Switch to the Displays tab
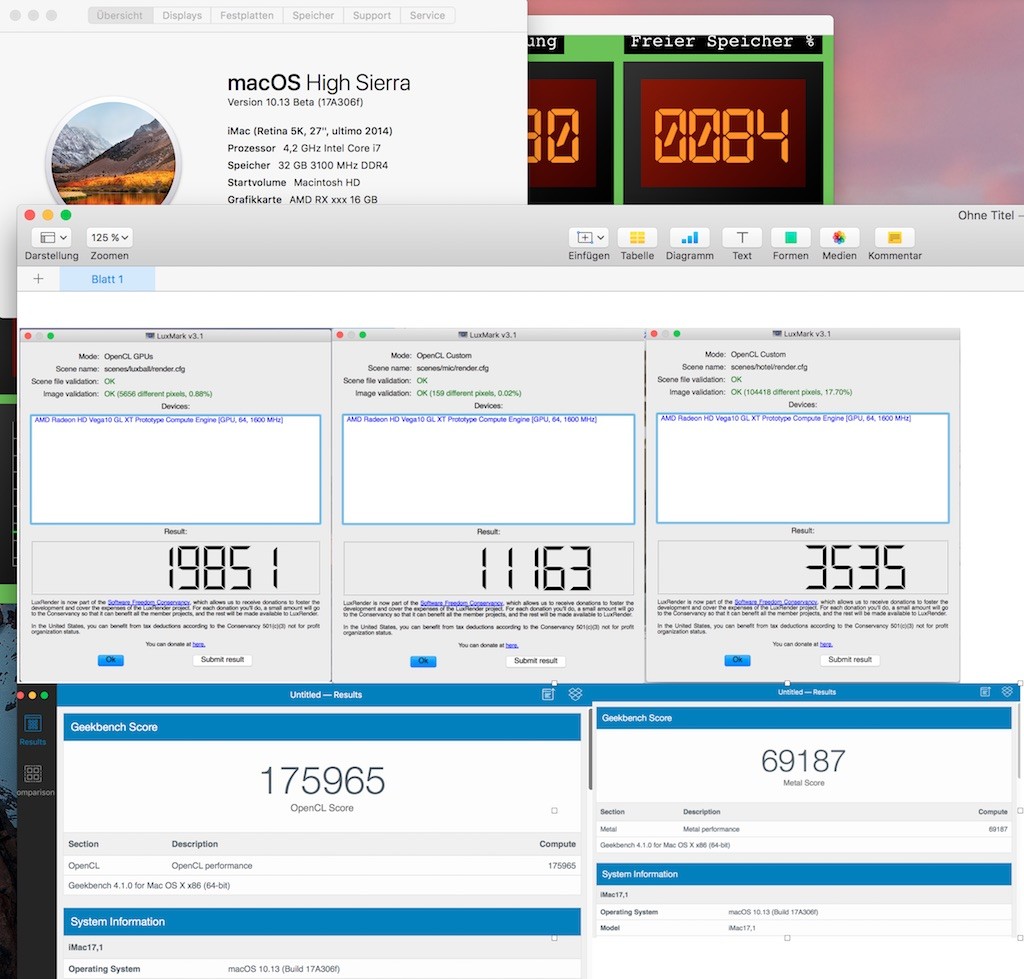Image resolution: width=1024 pixels, height=979 pixels. (182, 15)
